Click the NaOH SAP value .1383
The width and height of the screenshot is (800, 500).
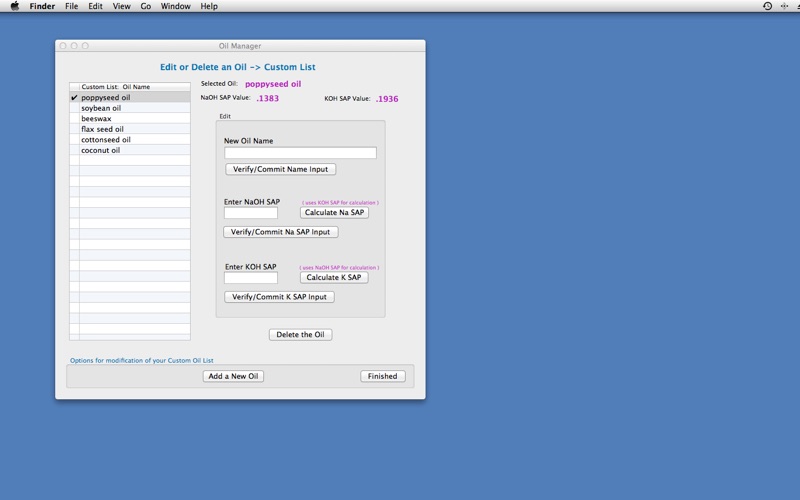click(x=268, y=98)
